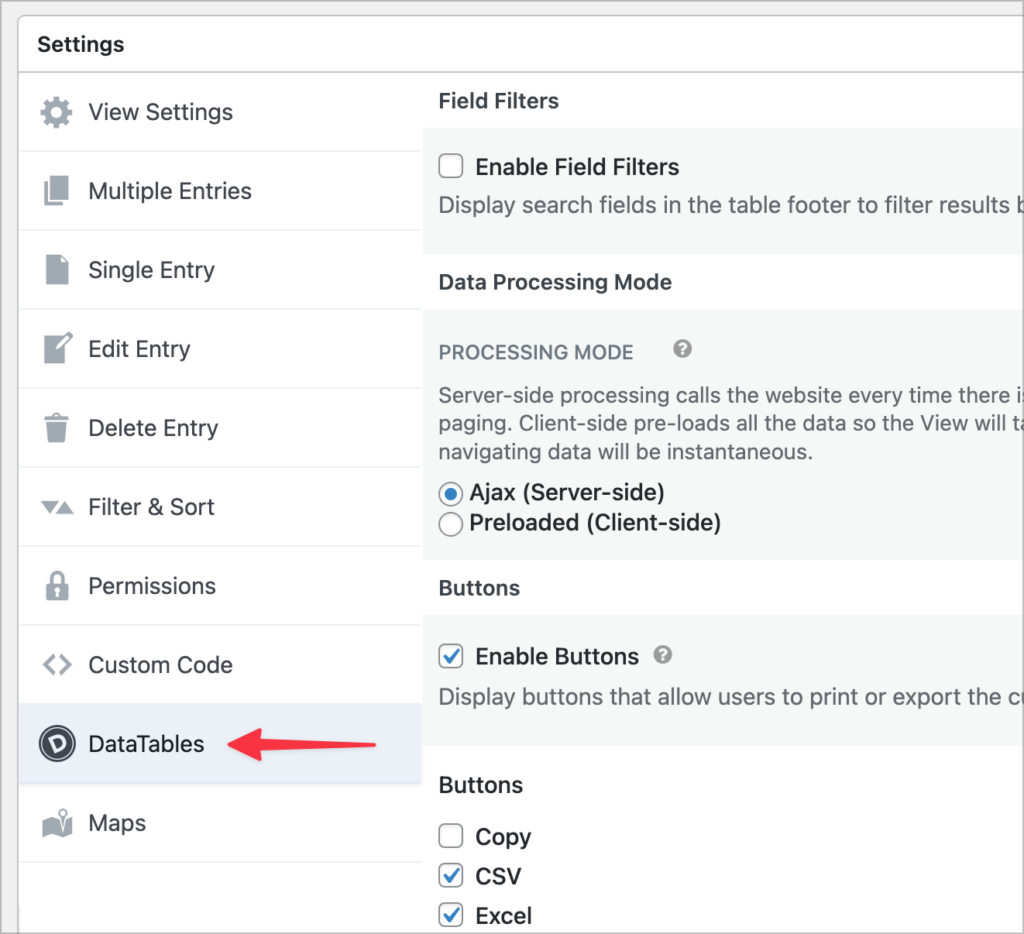
Task: Choose Ajax (Server-side) processing mode
Action: [450, 492]
